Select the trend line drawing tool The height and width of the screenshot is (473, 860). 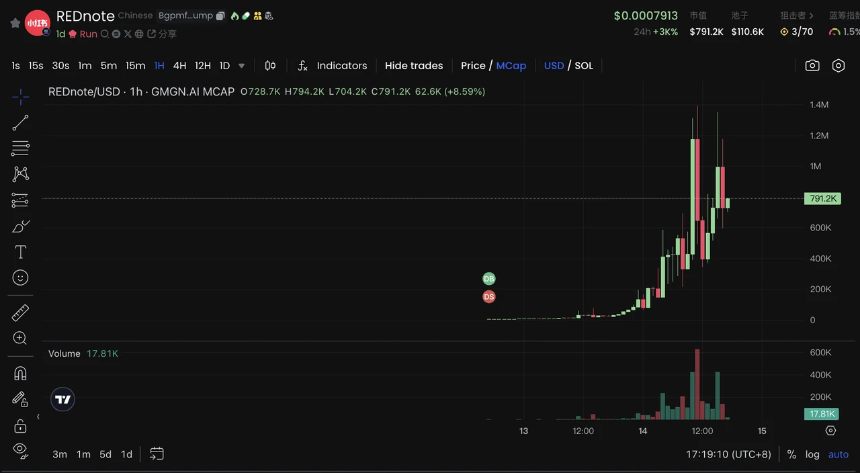pos(20,122)
